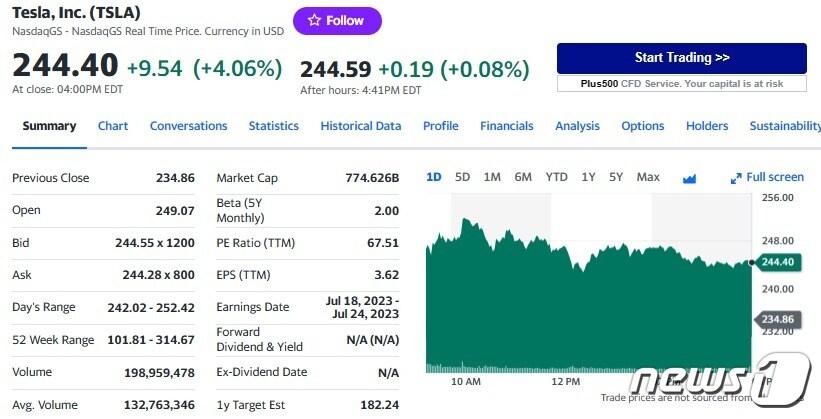Choose the 6M chart range

click(x=523, y=177)
